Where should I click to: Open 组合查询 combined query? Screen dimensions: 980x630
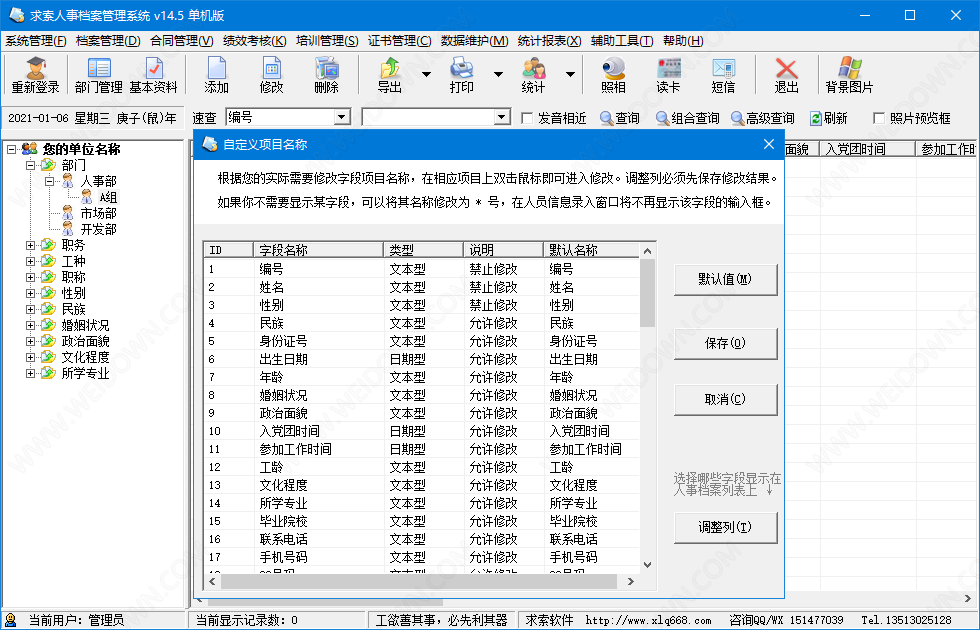pyautogui.click(x=688, y=118)
